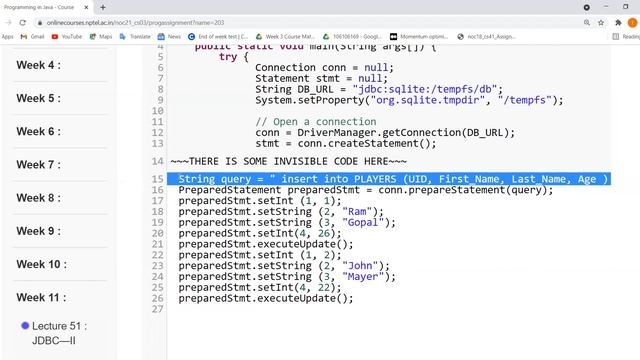Screen dimensions: 640x360
Task: Click the address bar URL
Action: point(135,23)
